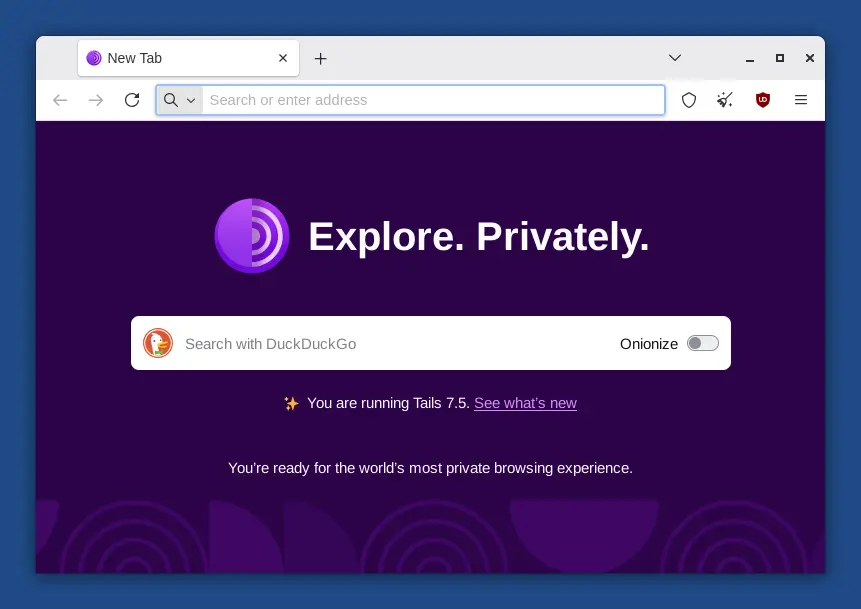Viewport: 861px width, 609px height.
Task: Enable the Onionize search toggle
Action: coord(702,343)
